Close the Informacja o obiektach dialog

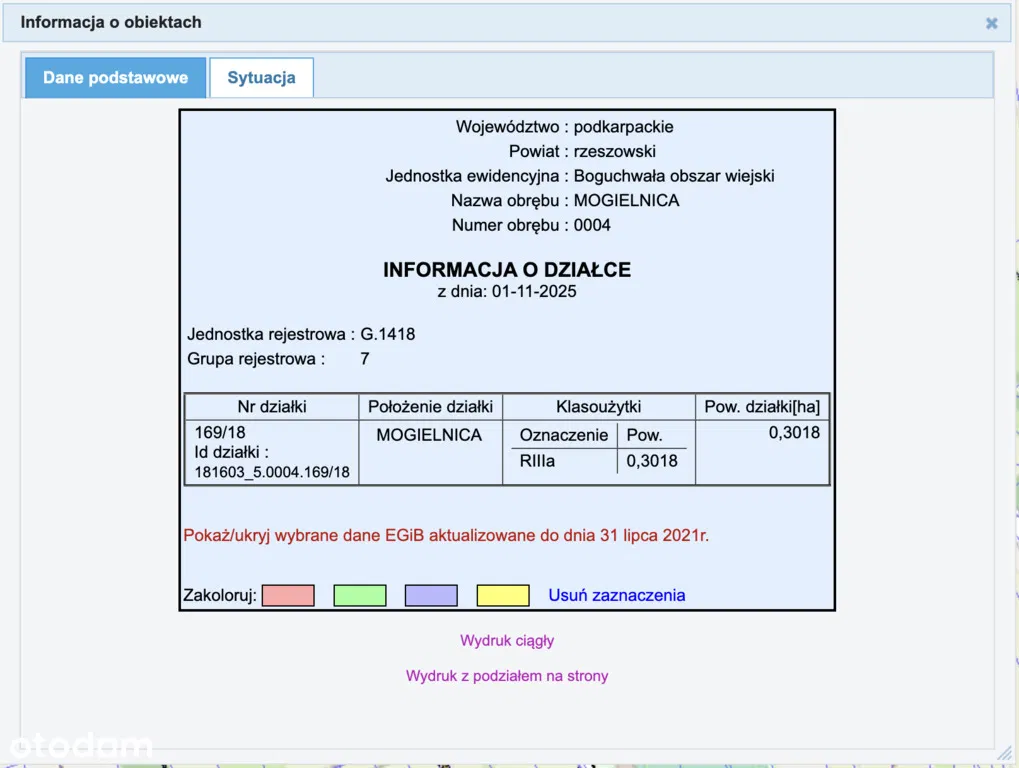click(x=991, y=23)
